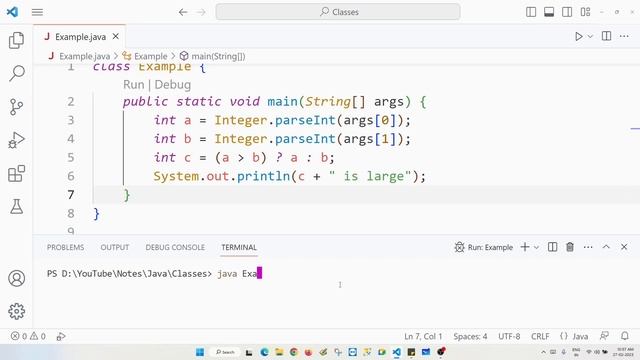Viewport: 640px width, 360px height.
Task: Show hidden system tray icons chevron
Action: 543,352
